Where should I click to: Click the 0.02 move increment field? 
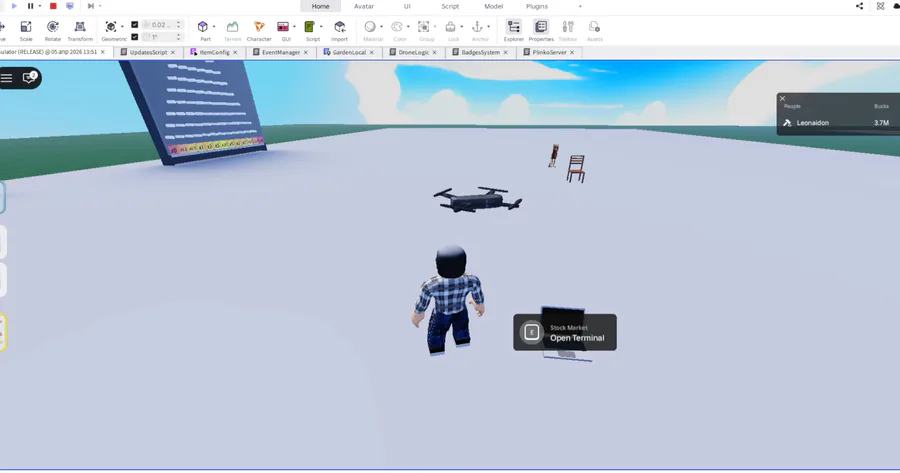158,25
